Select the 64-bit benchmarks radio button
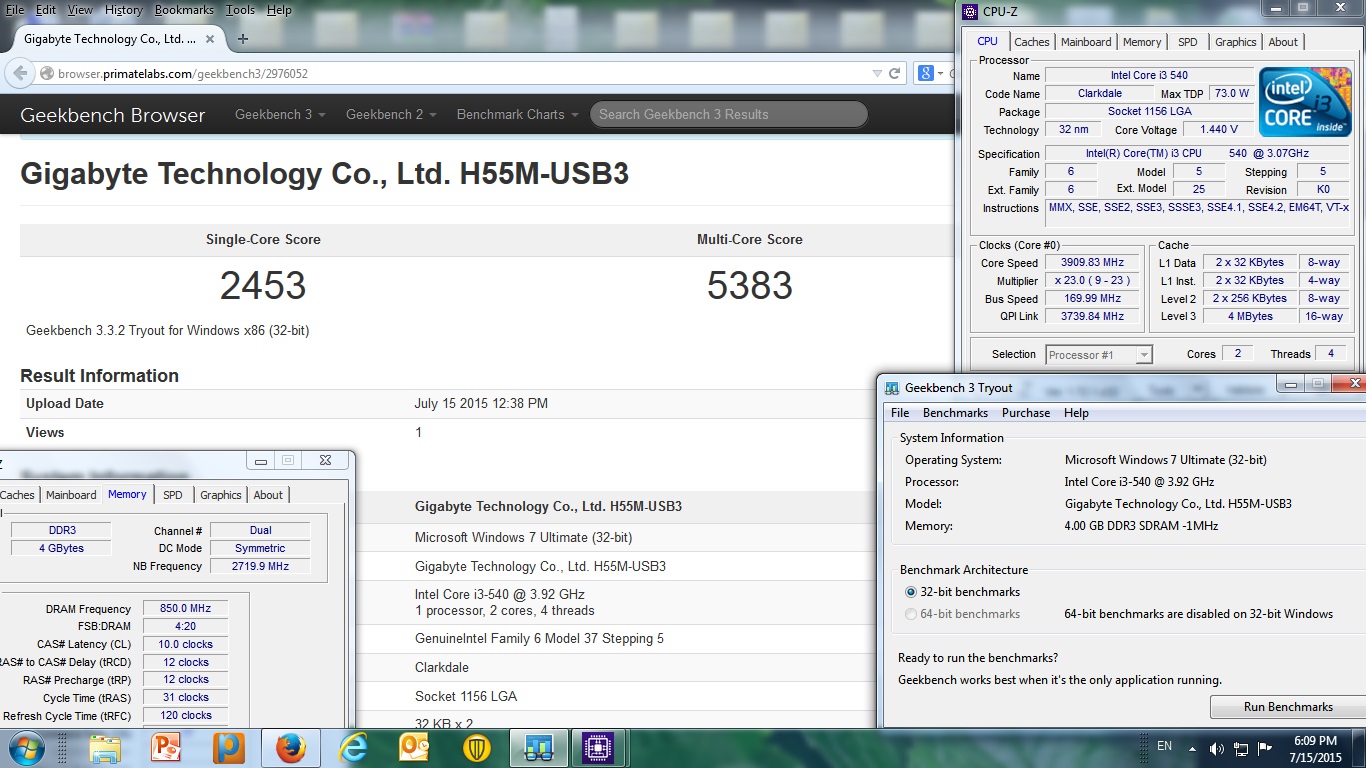Screen dimensions: 1366x768 [910, 614]
